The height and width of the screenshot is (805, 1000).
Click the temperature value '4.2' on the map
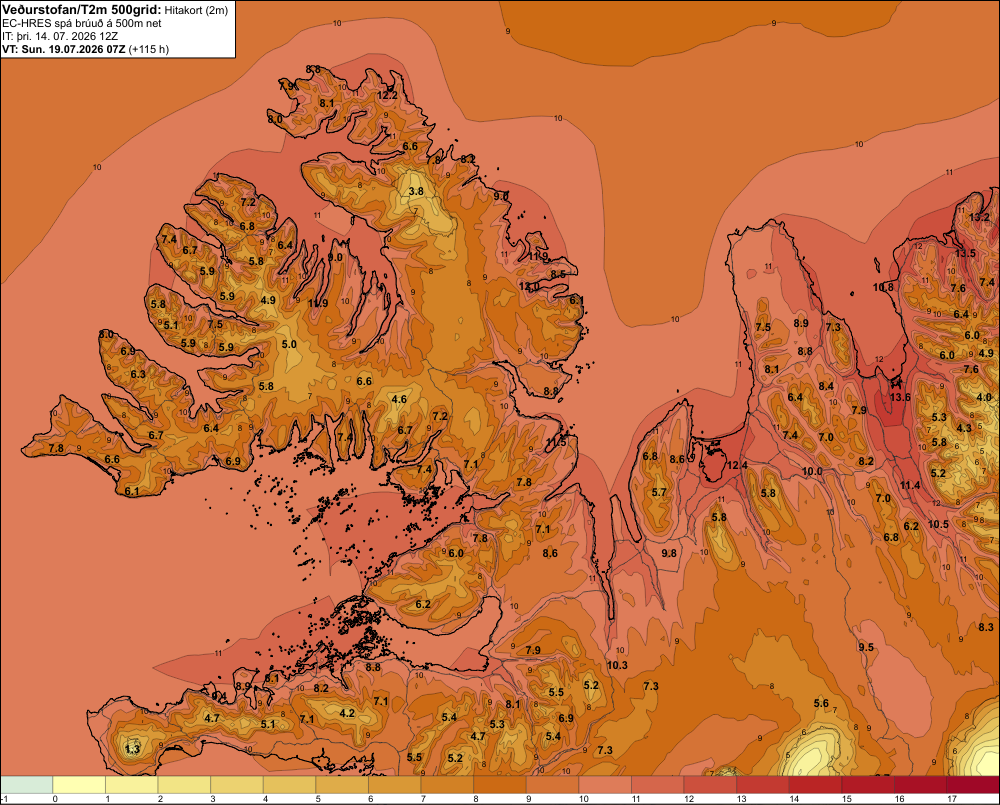tap(347, 713)
